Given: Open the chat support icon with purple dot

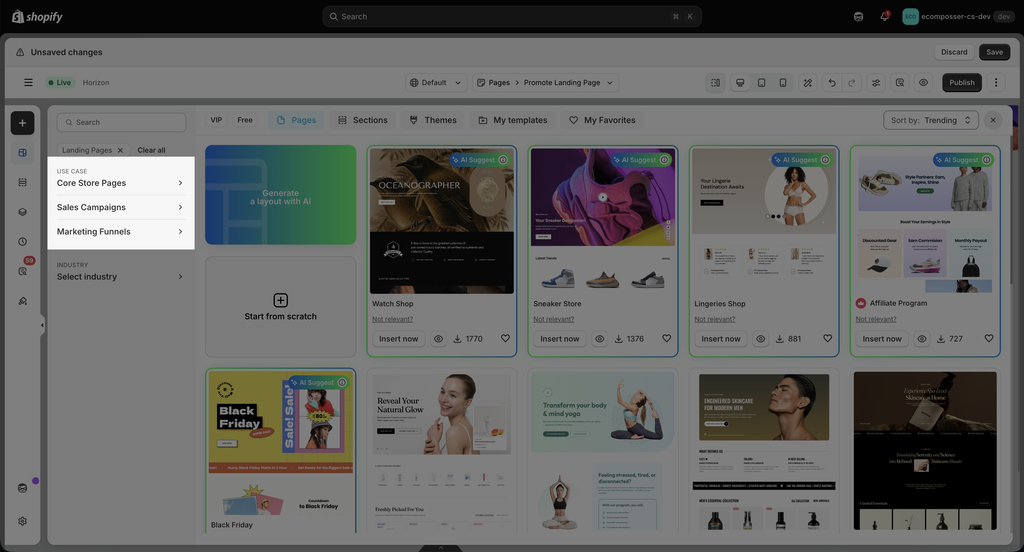Looking at the screenshot, I should point(22,488).
